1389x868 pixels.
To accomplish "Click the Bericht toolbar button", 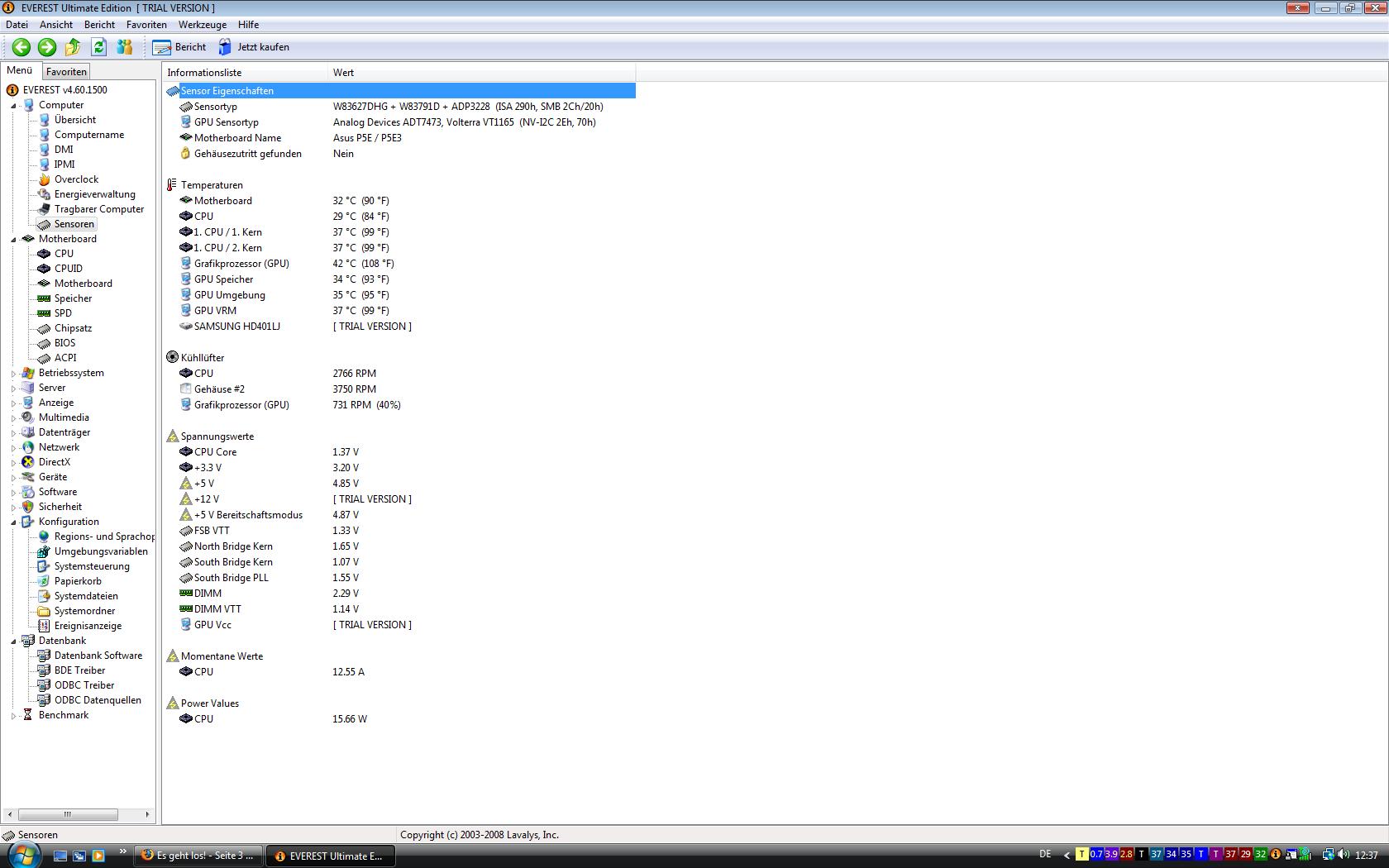I will pyautogui.click(x=179, y=47).
